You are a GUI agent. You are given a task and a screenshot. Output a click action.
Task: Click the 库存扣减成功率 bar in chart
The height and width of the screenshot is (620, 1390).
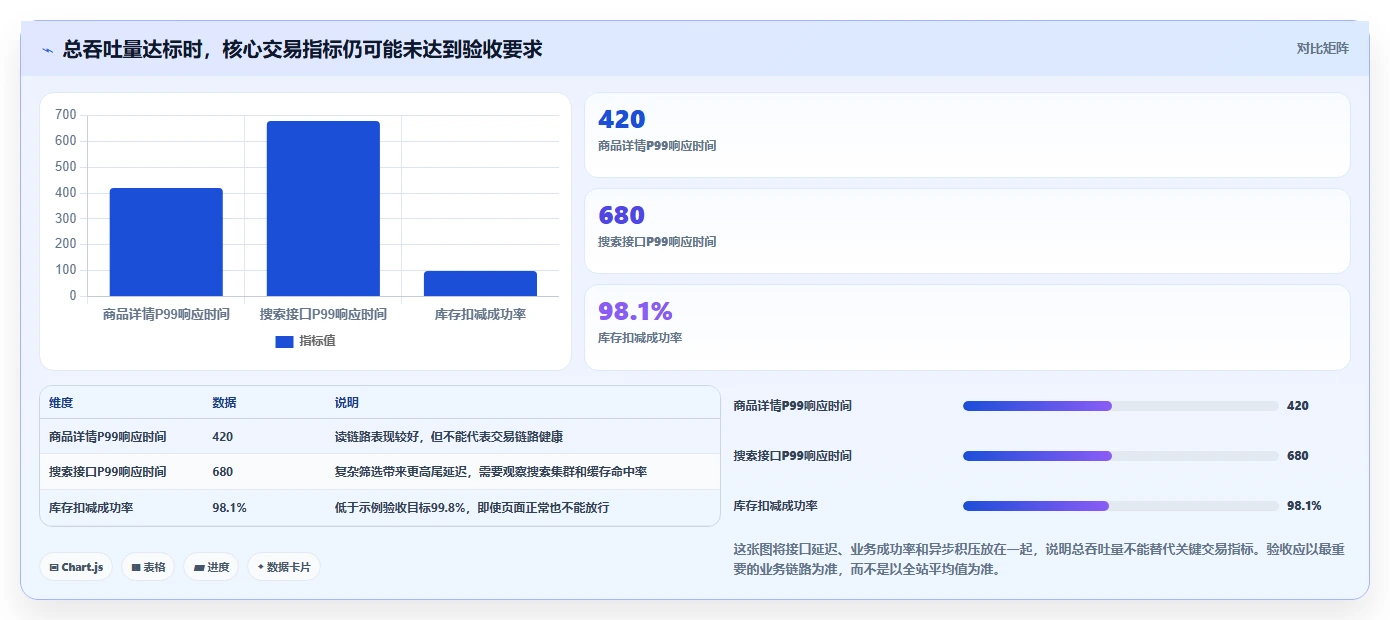480,283
